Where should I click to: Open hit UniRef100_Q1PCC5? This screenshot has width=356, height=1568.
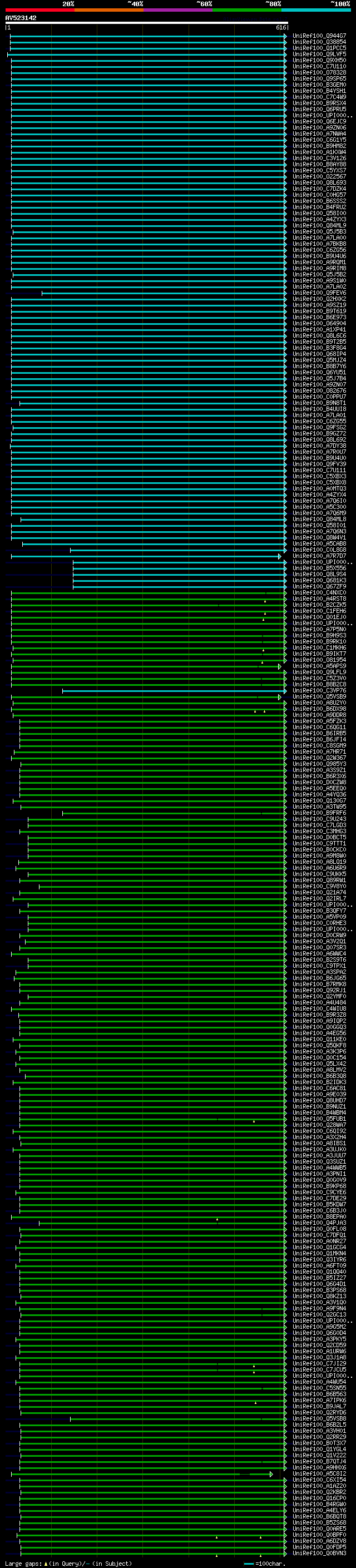[319, 48]
